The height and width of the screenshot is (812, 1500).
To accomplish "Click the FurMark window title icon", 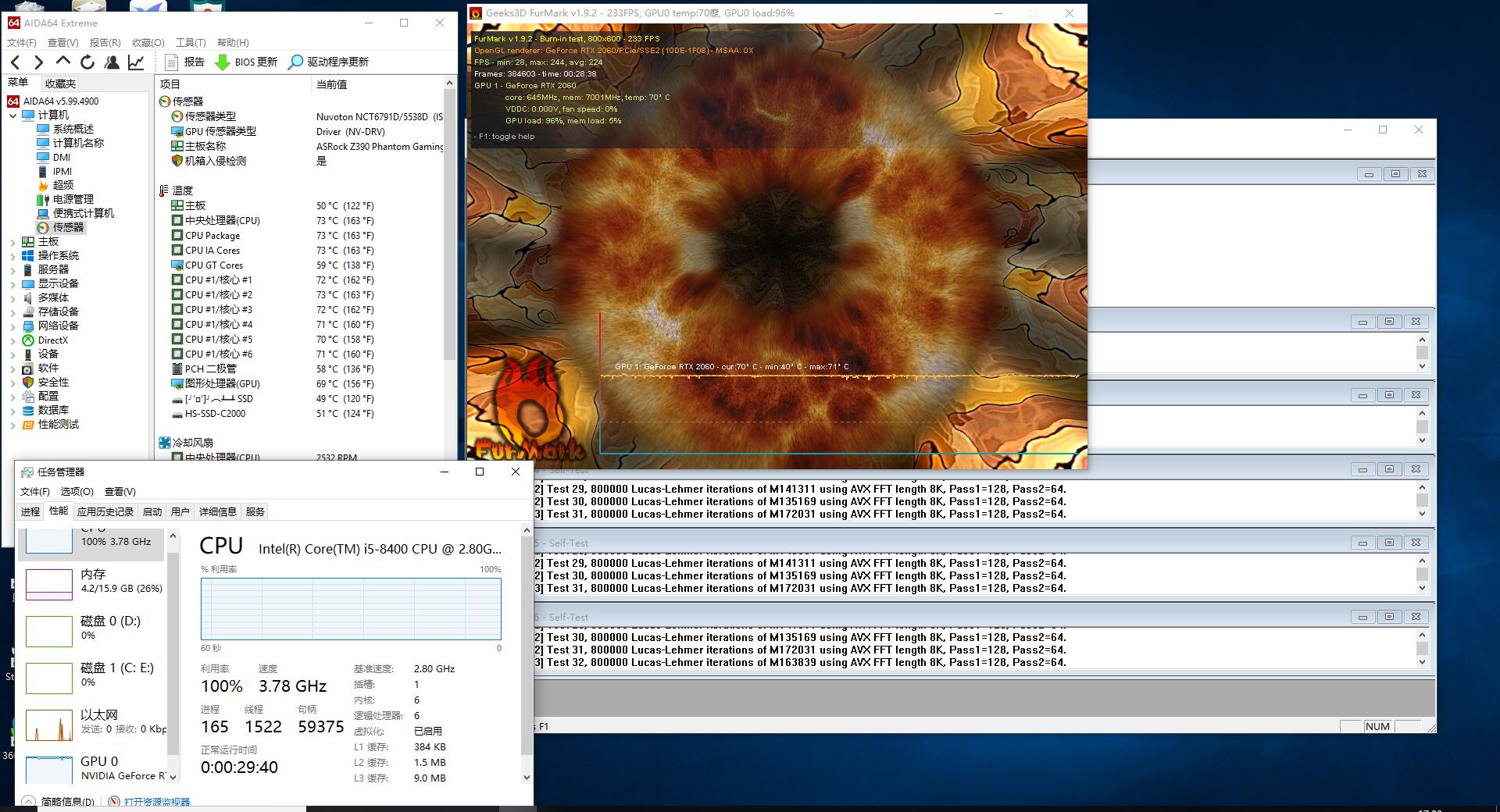I will (476, 13).
